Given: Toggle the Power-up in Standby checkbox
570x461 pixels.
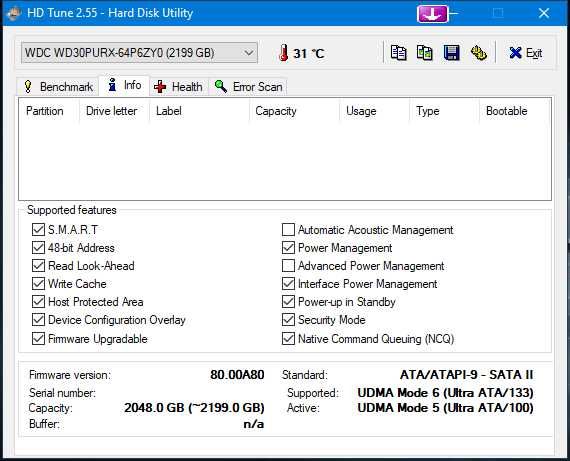Looking at the screenshot, I should click(x=288, y=302).
